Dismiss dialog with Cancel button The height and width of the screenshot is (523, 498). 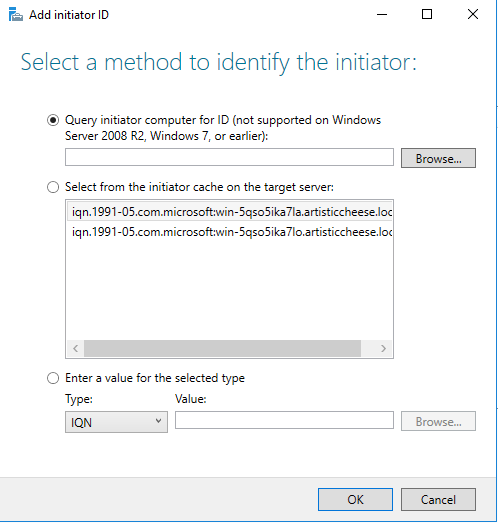point(438,500)
